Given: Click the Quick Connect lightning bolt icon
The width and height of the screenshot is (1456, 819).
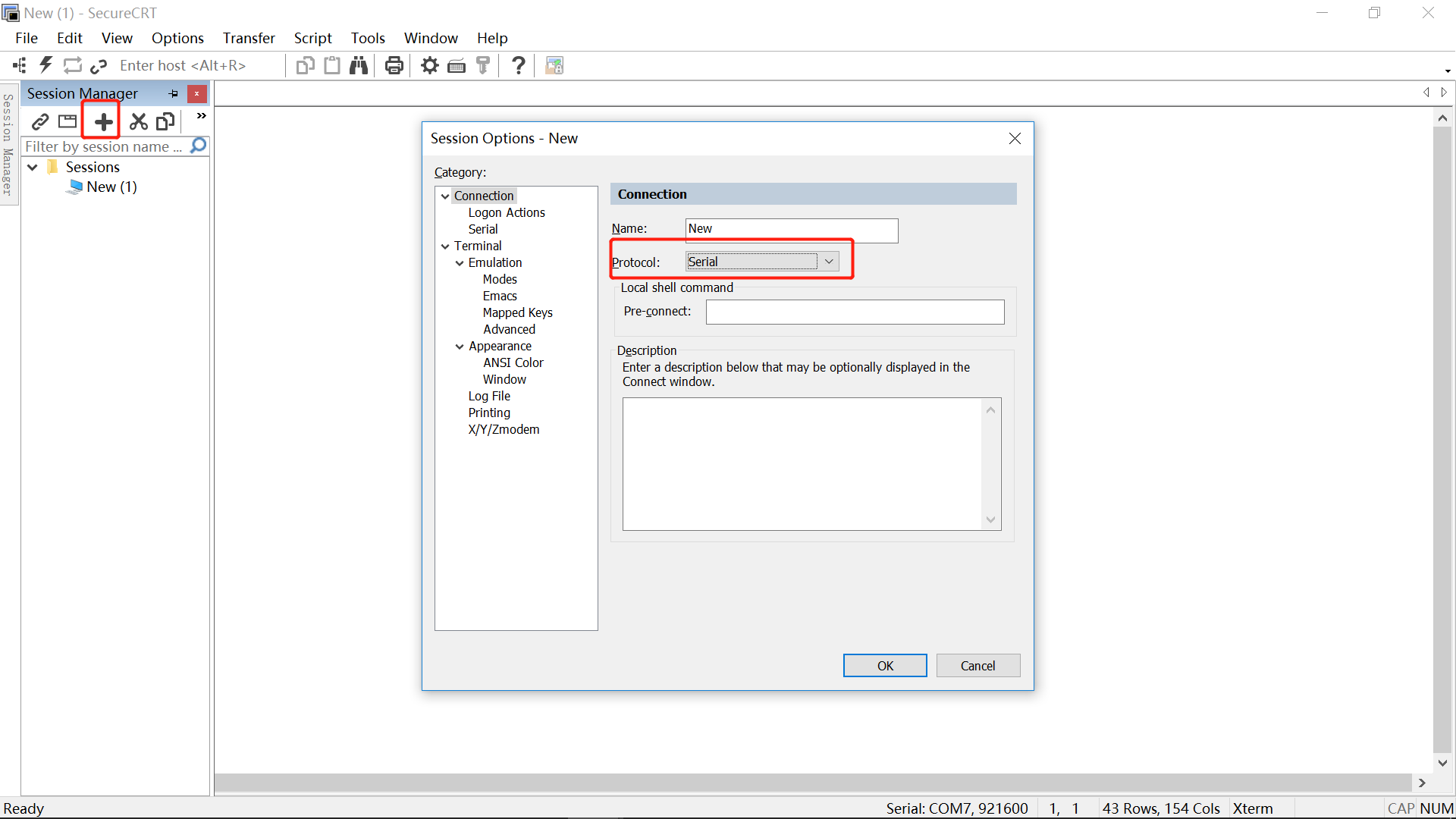Looking at the screenshot, I should pyautogui.click(x=45, y=65).
